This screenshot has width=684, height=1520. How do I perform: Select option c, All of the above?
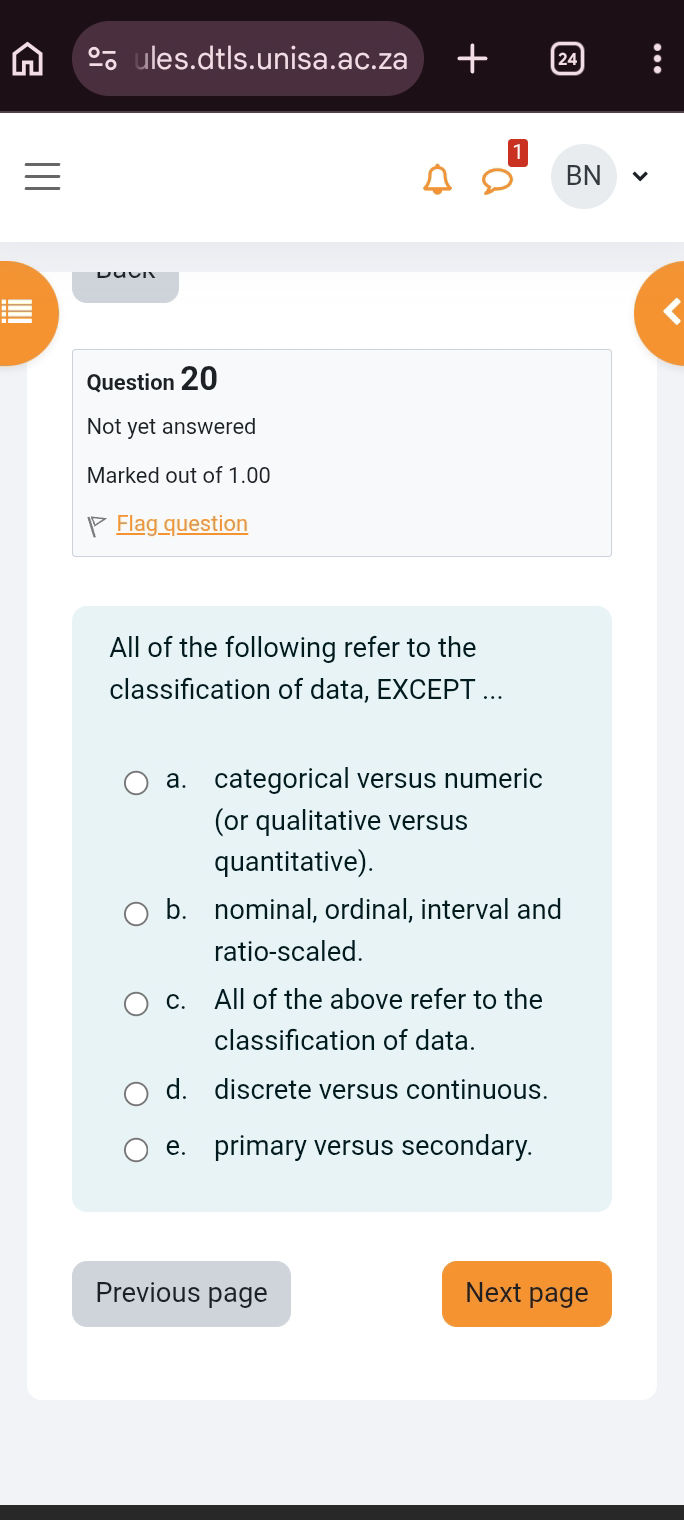point(136,1004)
